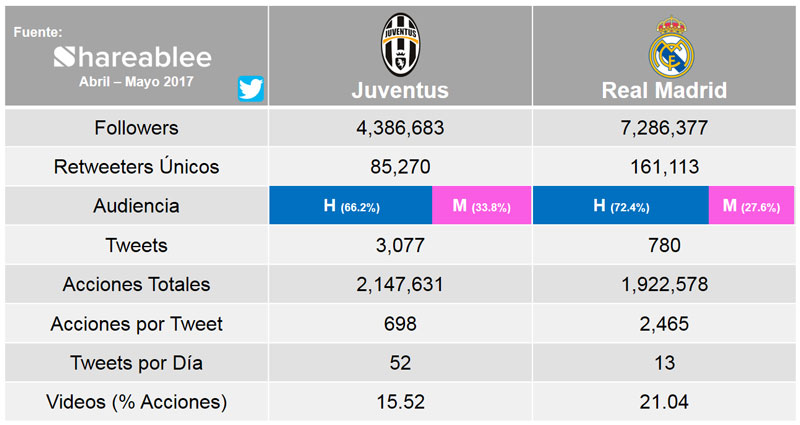Click the Followers row label
Image resolution: width=800 pixels, height=425 pixels.
click(136, 128)
